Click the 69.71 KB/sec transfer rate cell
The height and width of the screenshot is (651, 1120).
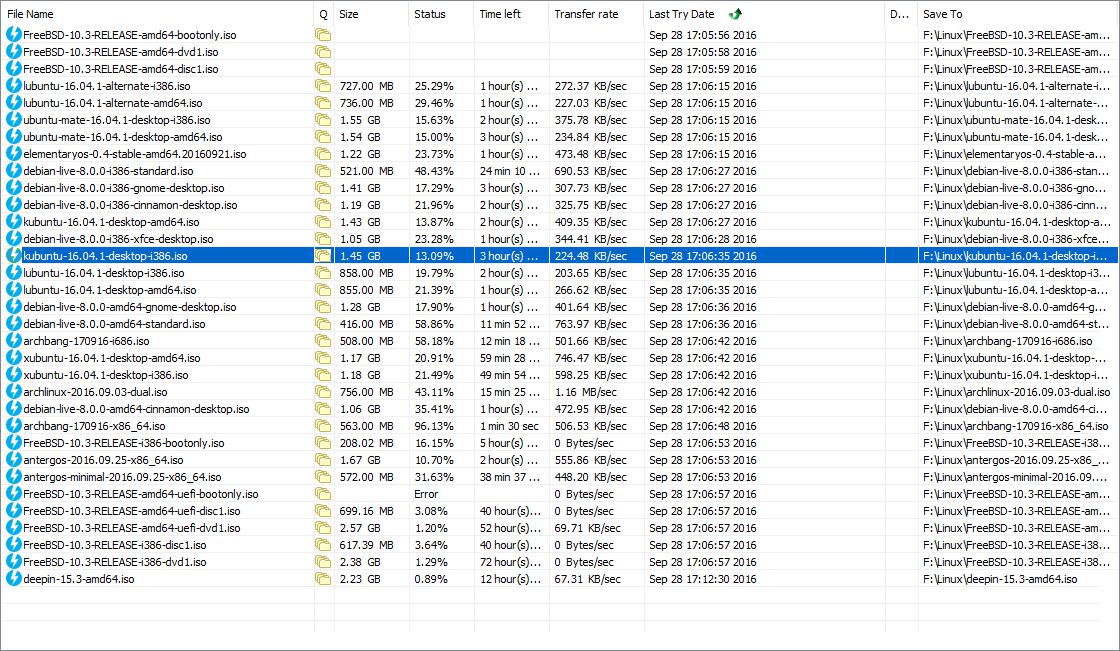tap(588, 527)
